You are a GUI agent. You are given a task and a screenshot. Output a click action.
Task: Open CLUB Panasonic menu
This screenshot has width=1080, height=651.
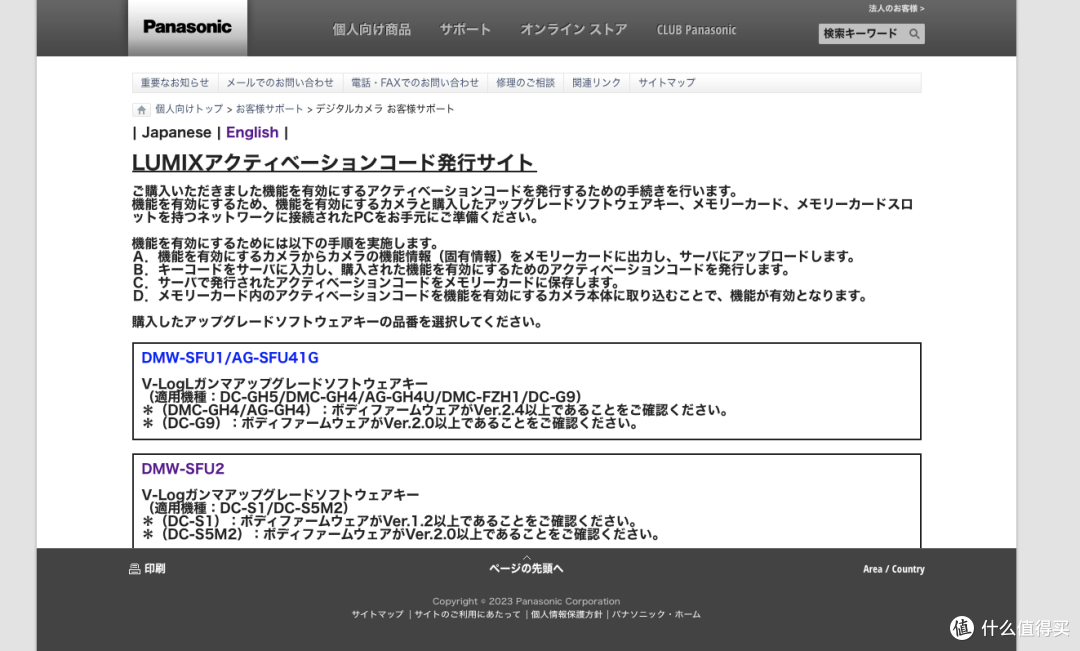tap(696, 30)
